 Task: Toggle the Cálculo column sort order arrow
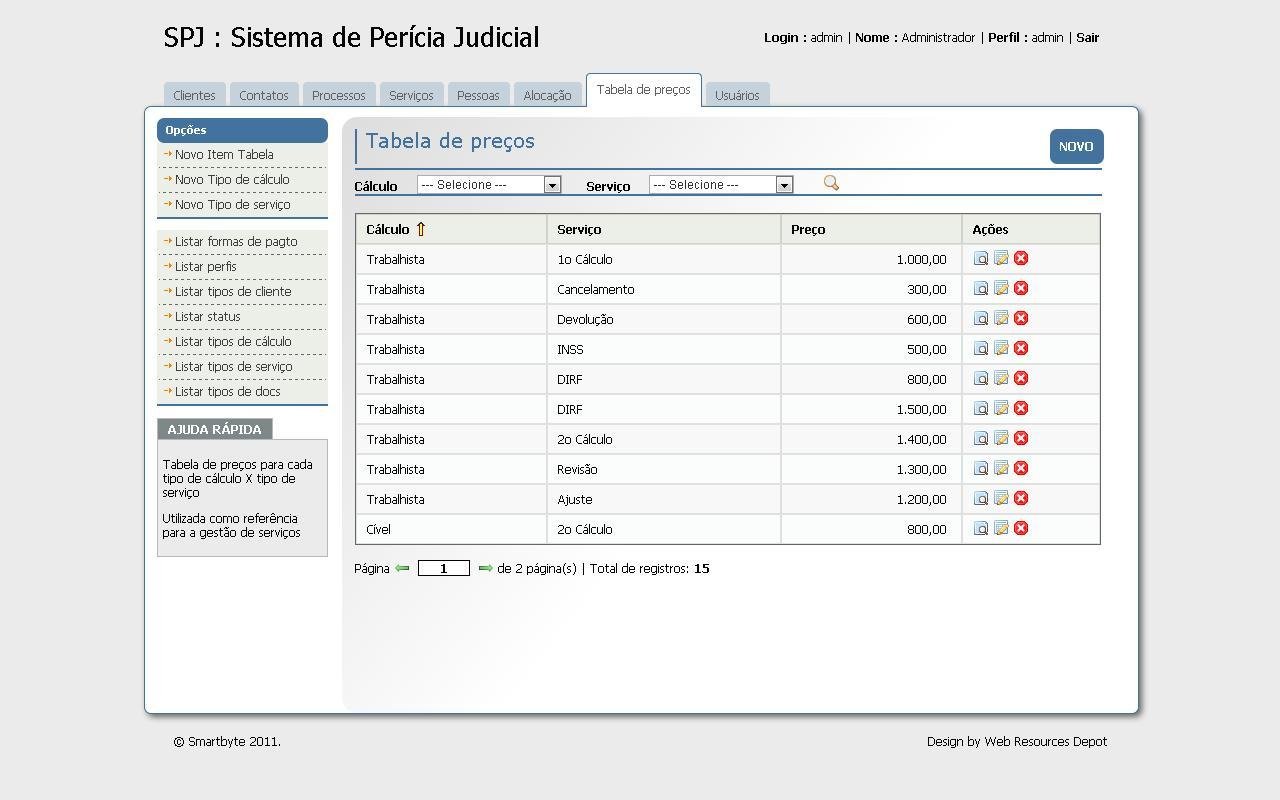click(420, 229)
